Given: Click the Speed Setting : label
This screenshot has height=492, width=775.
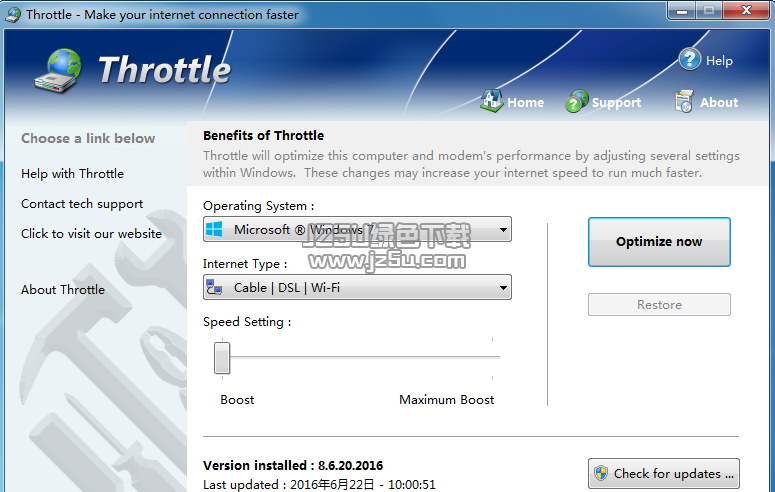Looking at the screenshot, I should (x=247, y=322).
